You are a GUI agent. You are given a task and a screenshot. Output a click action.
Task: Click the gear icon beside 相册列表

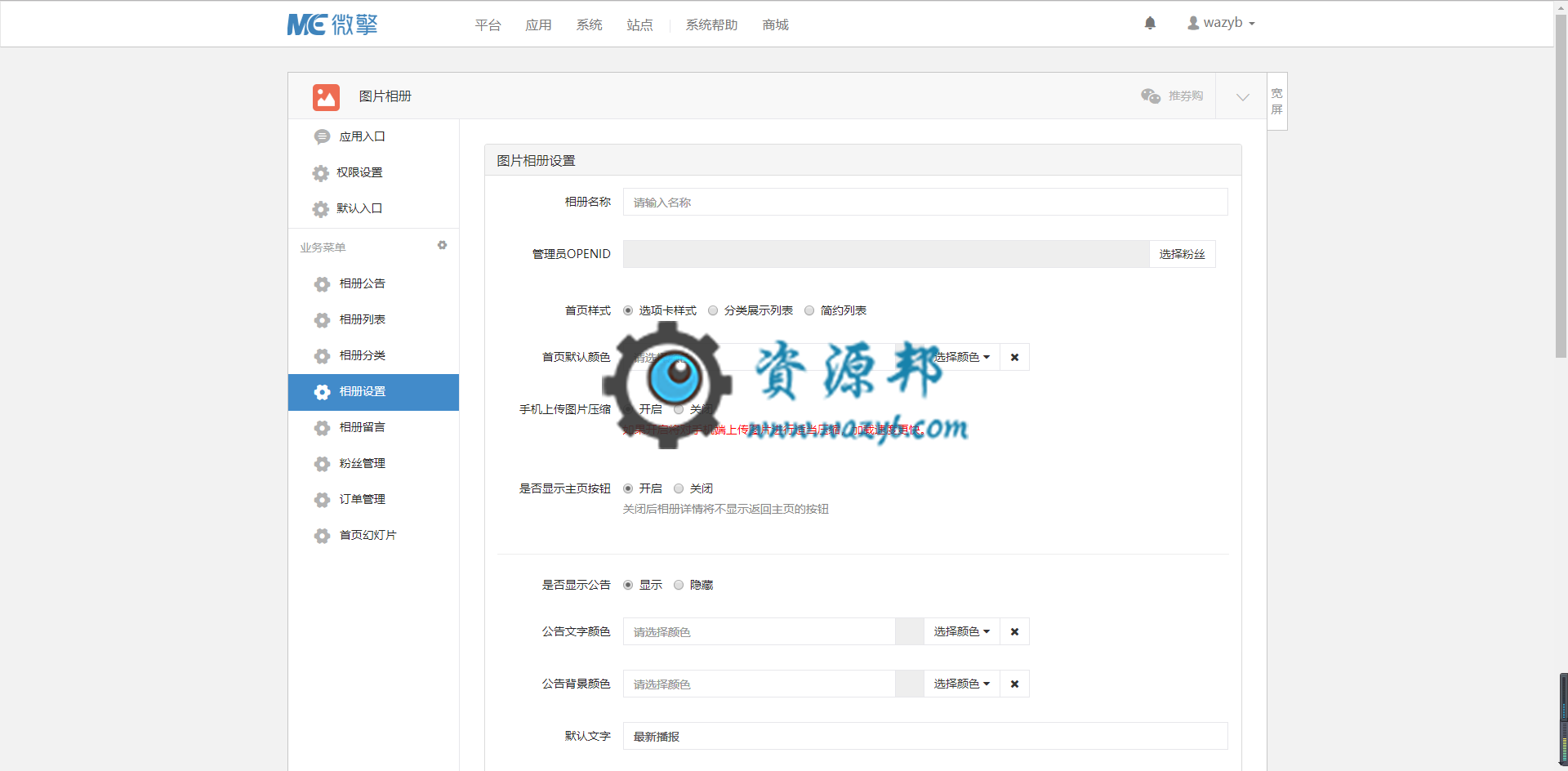(323, 320)
